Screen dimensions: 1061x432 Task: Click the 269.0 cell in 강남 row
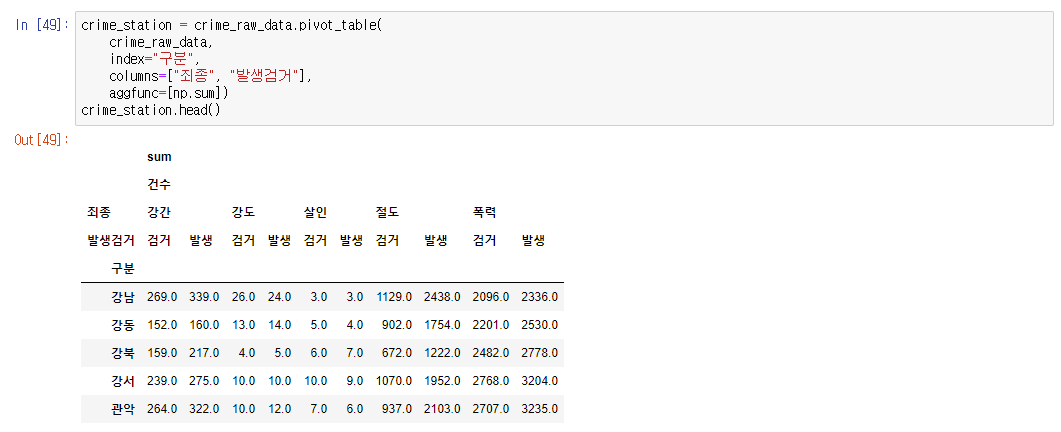click(162, 297)
